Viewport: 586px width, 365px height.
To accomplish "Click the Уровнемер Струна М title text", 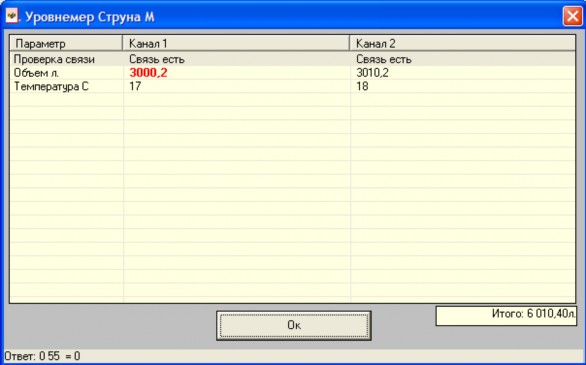I will tap(90, 17).
